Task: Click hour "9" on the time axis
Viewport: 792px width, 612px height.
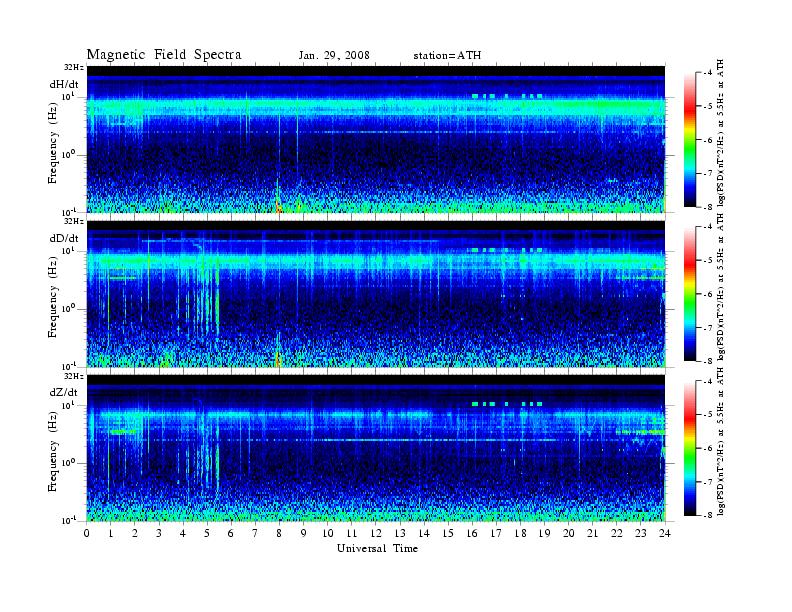Action: [x=304, y=534]
